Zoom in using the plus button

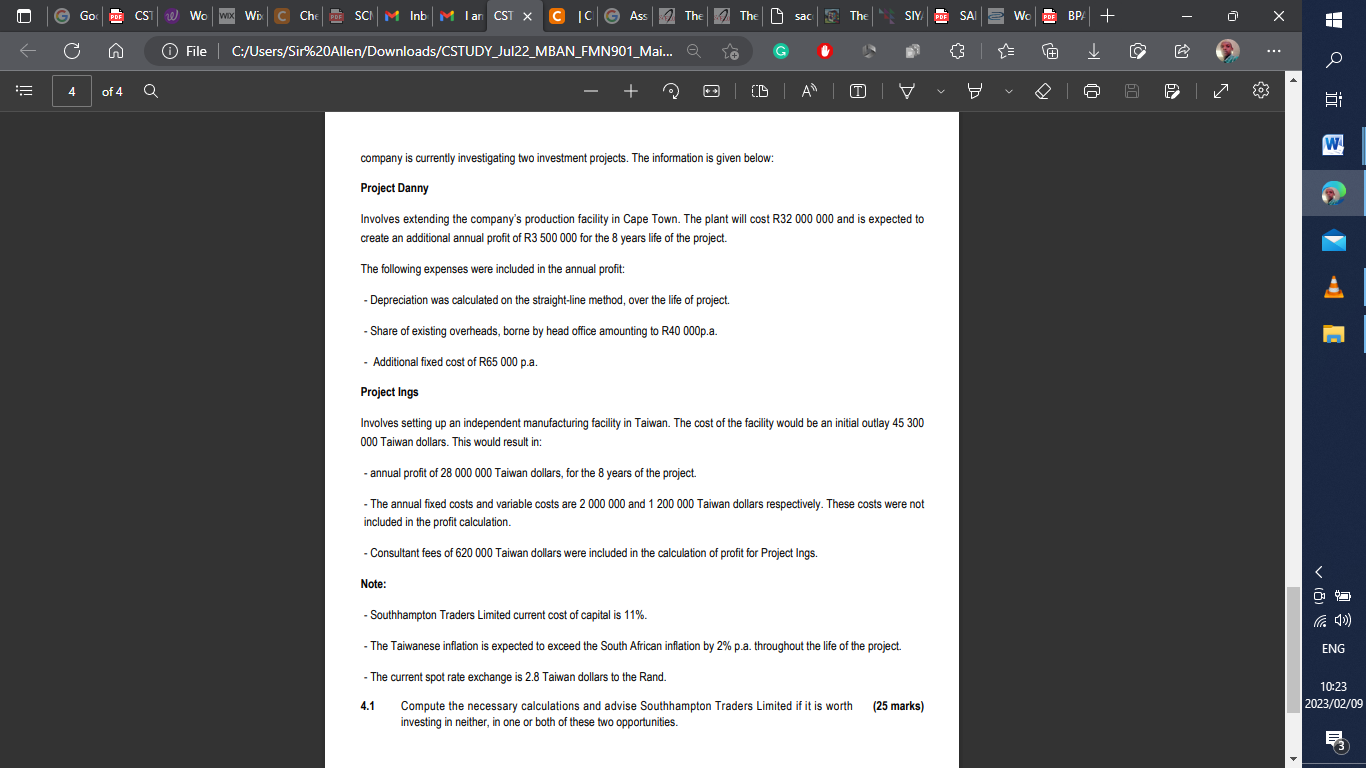point(631,91)
